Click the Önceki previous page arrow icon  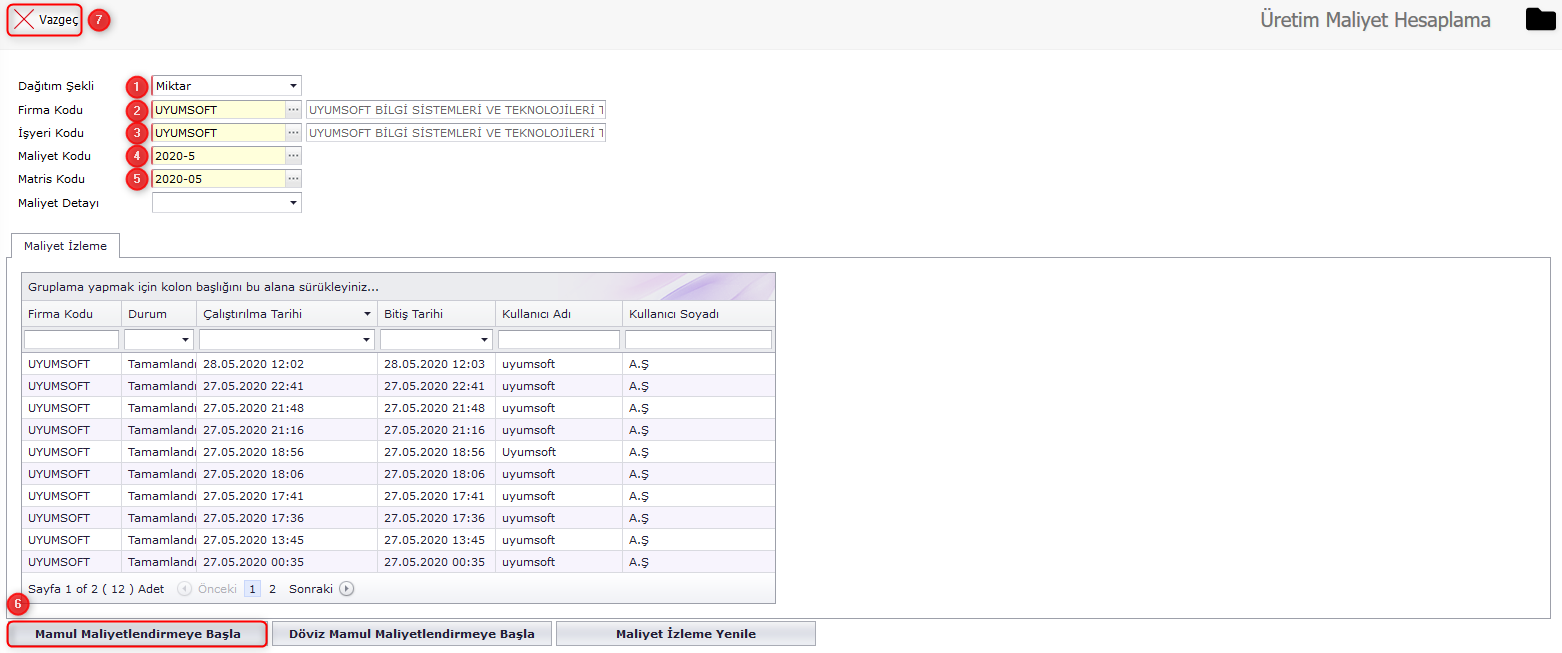[x=184, y=589]
